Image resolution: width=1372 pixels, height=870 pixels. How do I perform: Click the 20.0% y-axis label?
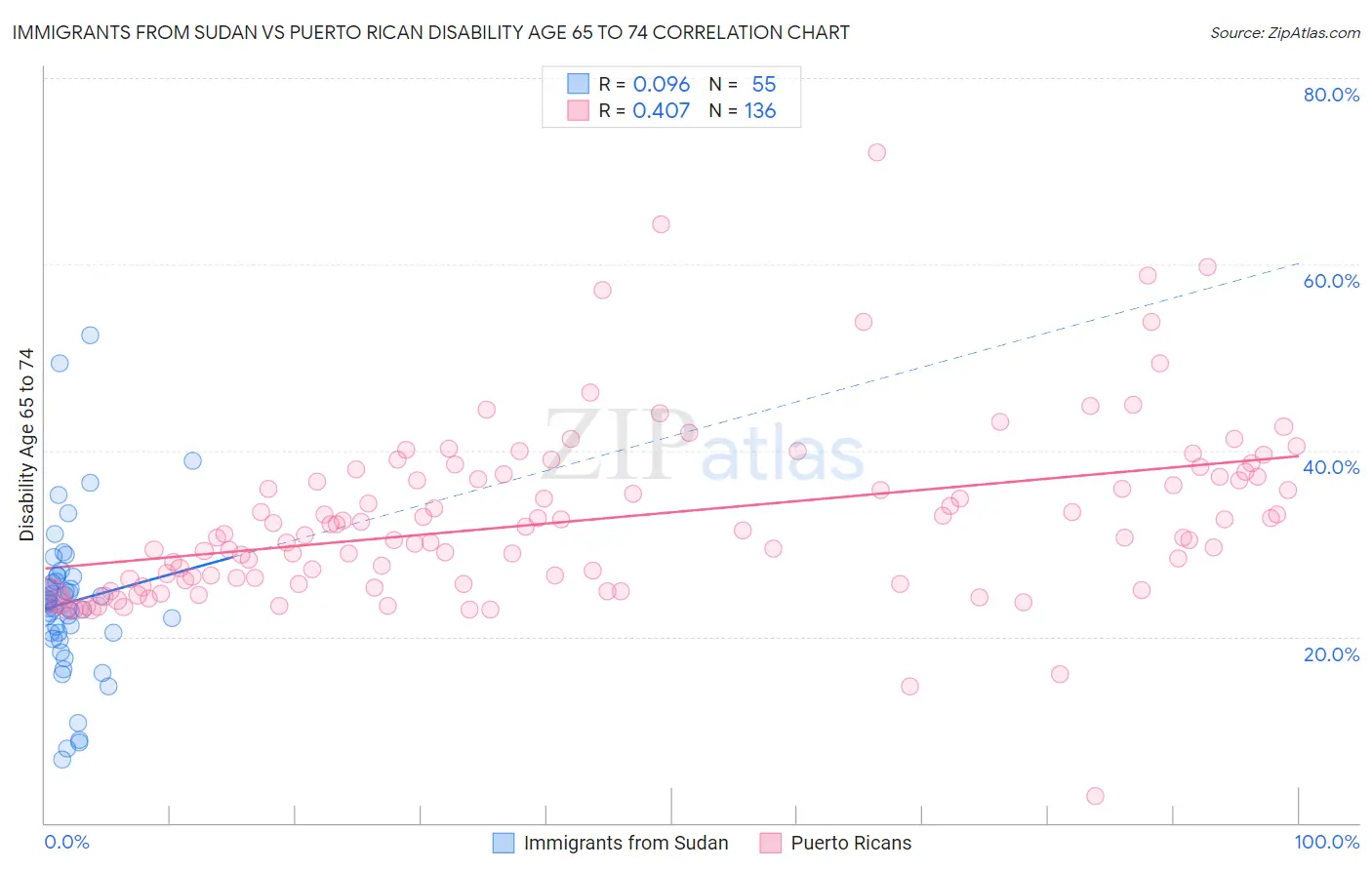1331,654
